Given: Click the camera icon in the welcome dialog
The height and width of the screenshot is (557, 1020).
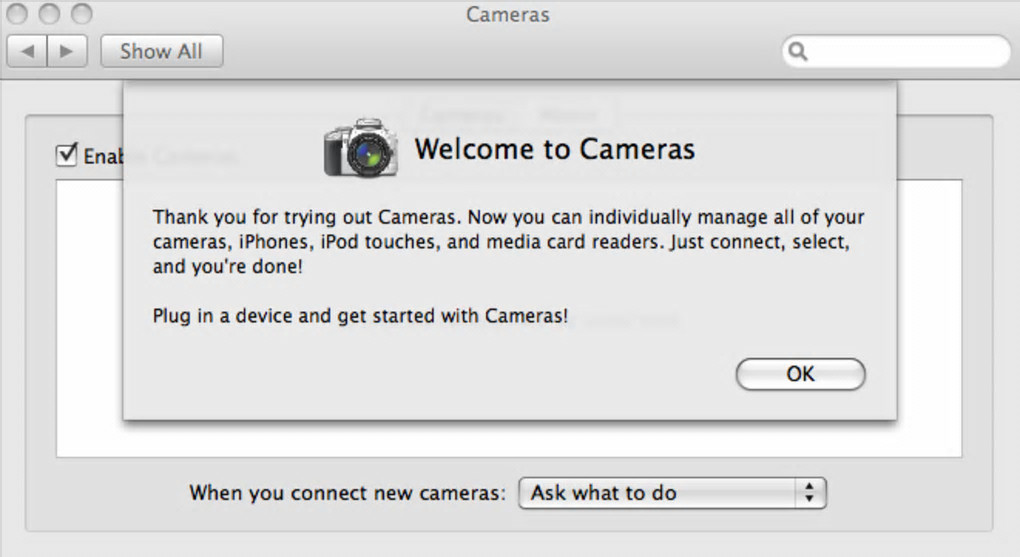Looking at the screenshot, I should click(360, 149).
